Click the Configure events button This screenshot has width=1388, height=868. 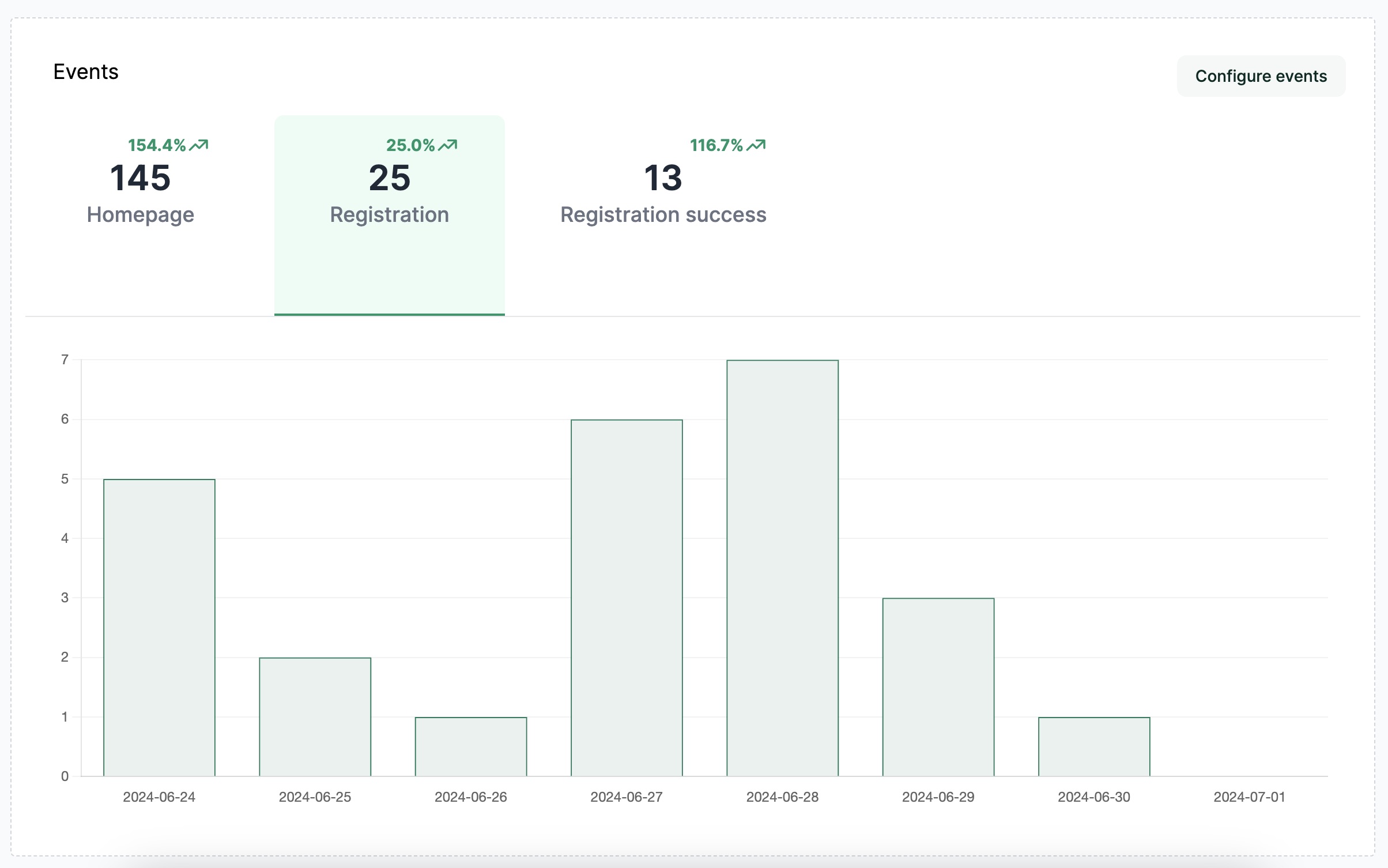click(x=1261, y=76)
